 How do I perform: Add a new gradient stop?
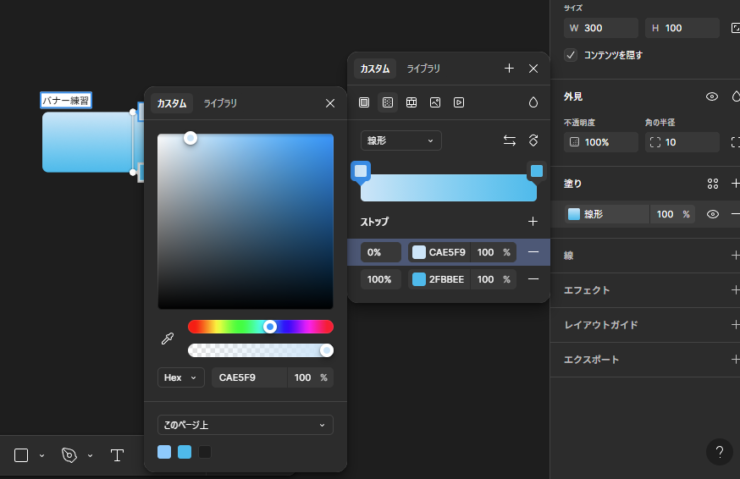click(x=533, y=221)
